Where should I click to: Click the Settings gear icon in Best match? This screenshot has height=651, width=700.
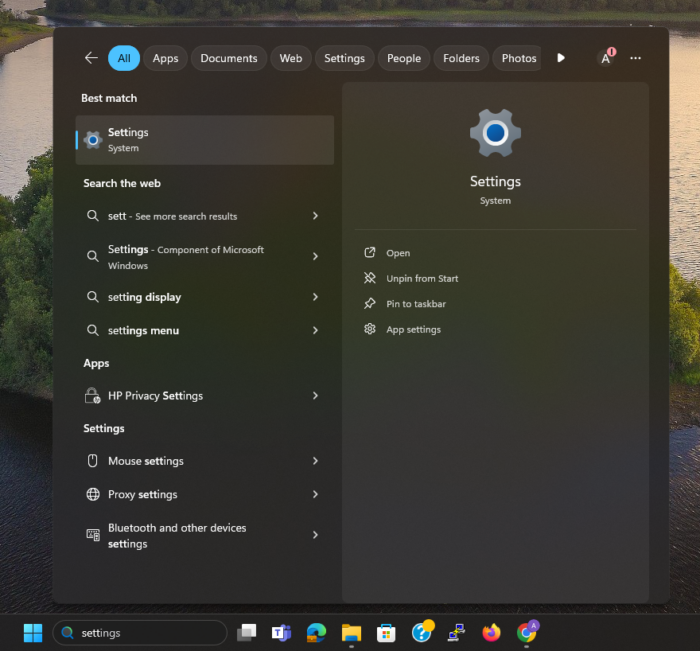(93, 140)
